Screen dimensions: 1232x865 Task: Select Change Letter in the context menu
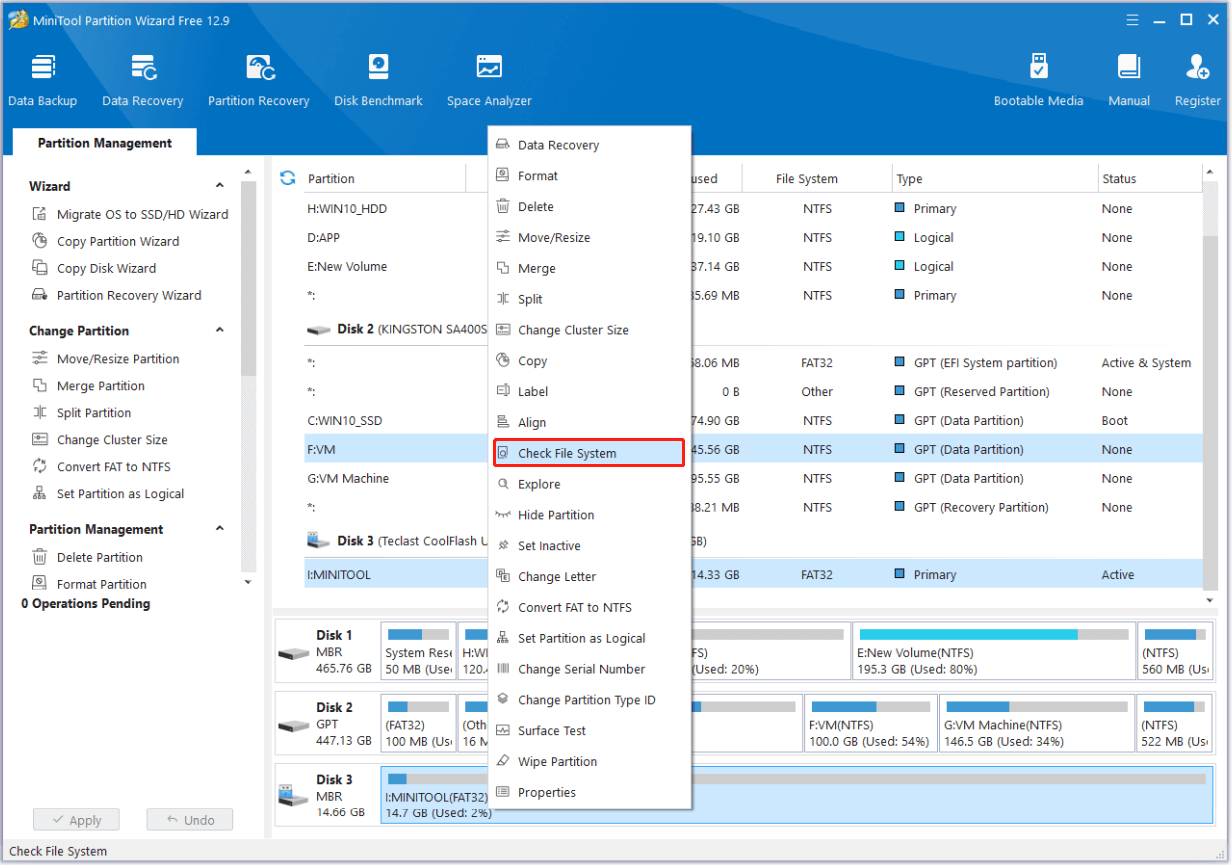(589, 577)
